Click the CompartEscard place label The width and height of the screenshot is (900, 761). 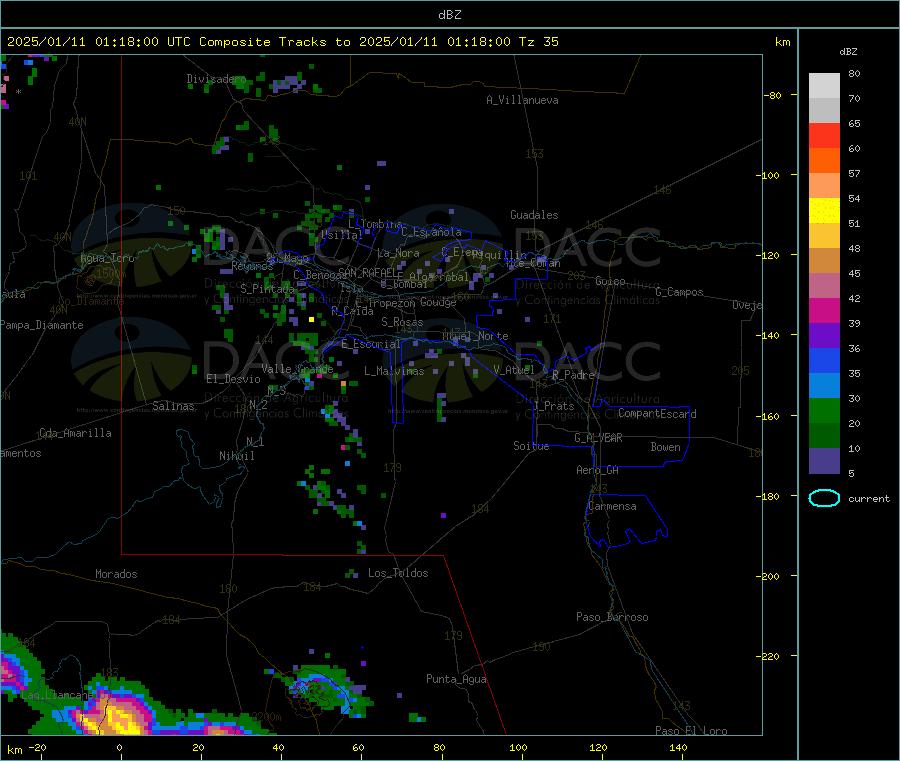(657, 413)
